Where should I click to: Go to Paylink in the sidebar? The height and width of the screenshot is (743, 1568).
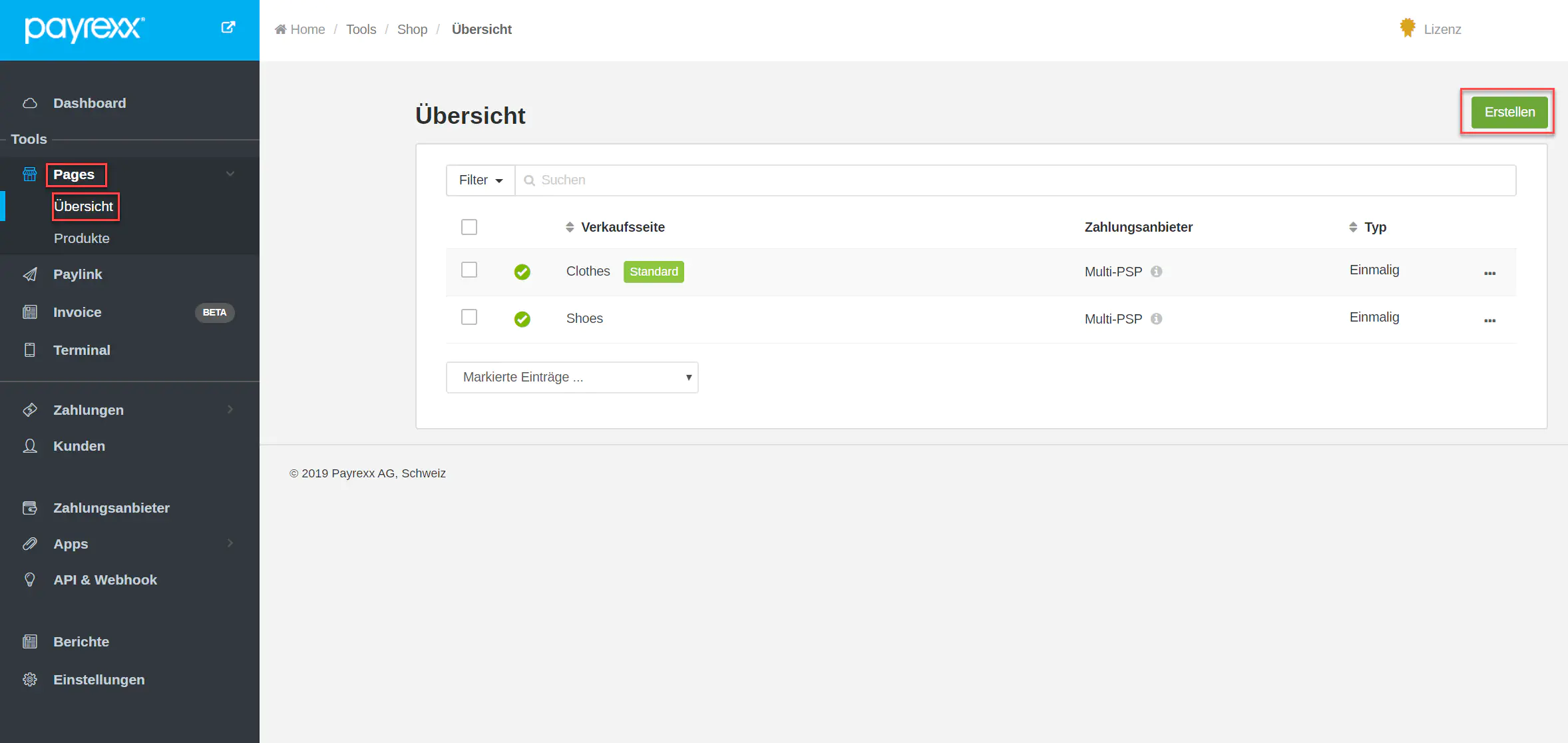(x=78, y=274)
